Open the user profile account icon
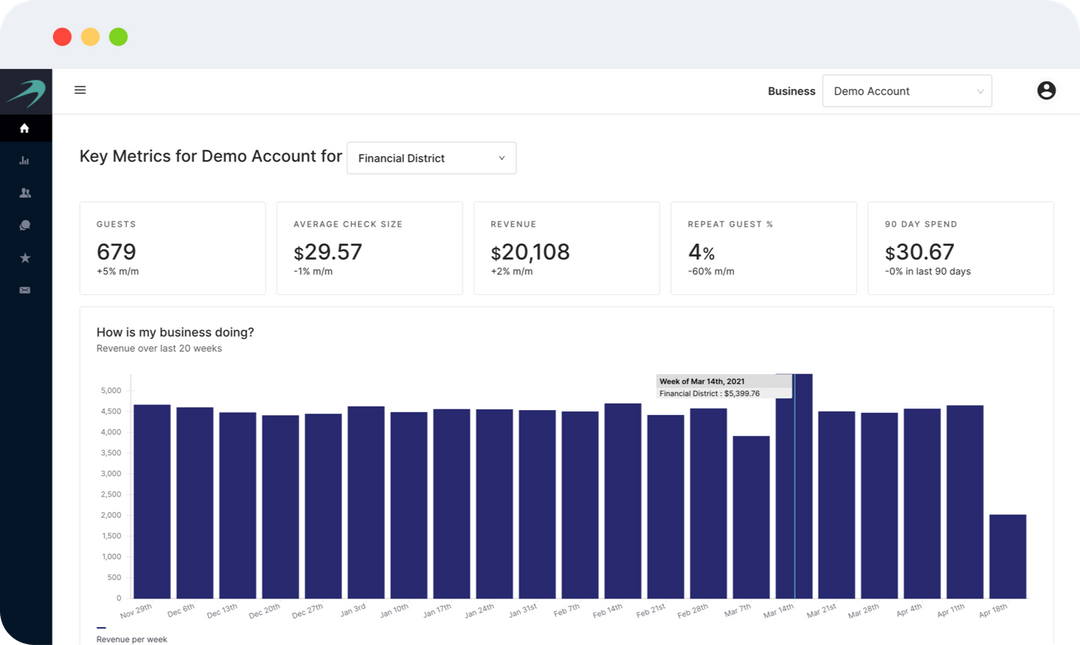 (x=1046, y=91)
